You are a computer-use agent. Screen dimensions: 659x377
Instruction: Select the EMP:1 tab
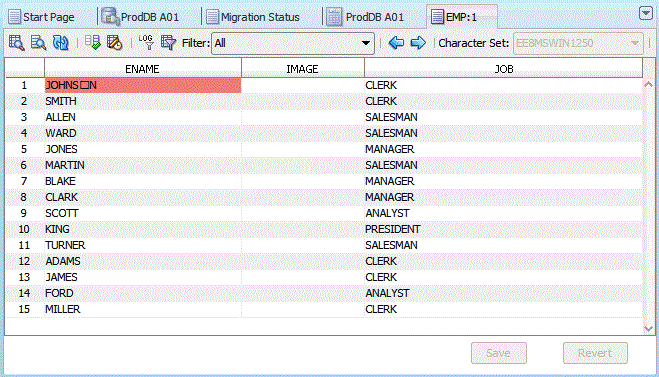point(461,17)
